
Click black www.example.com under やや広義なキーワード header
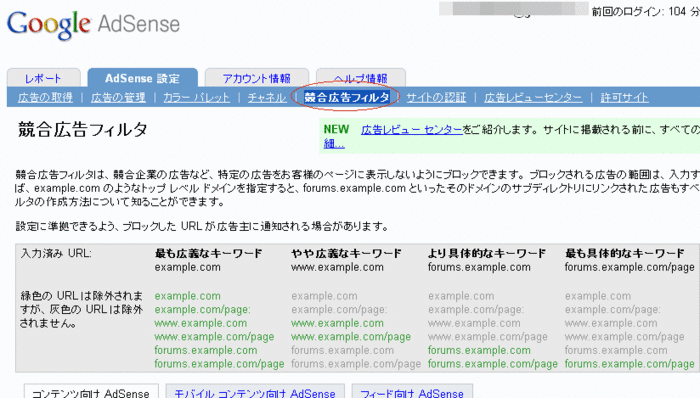click(x=338, y=267)
